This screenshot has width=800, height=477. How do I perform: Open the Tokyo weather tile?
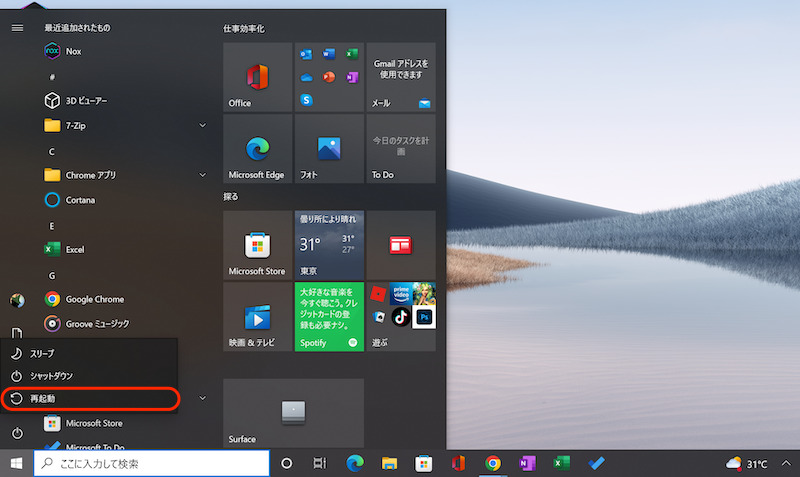329,245
